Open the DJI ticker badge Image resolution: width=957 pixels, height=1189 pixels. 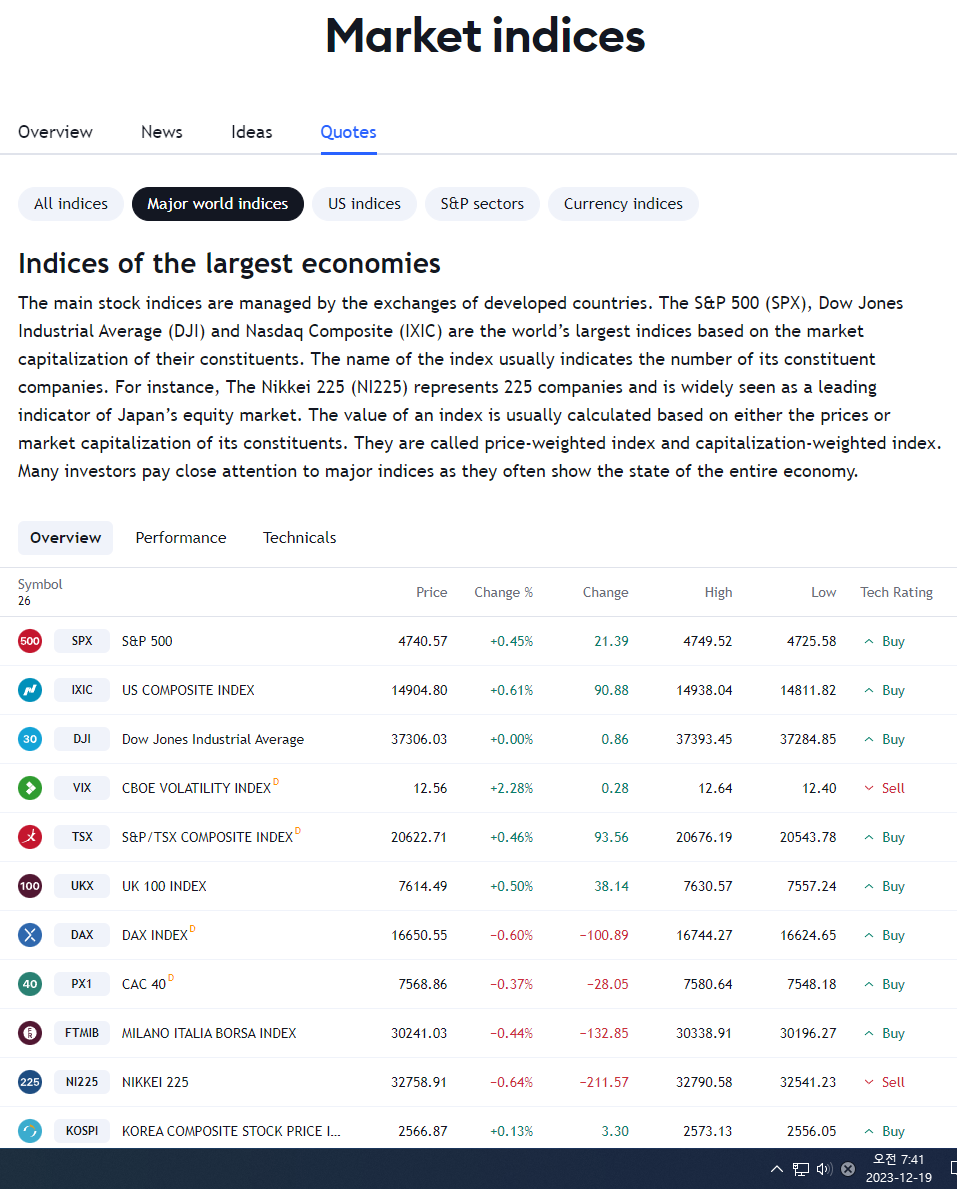point(82,739)
